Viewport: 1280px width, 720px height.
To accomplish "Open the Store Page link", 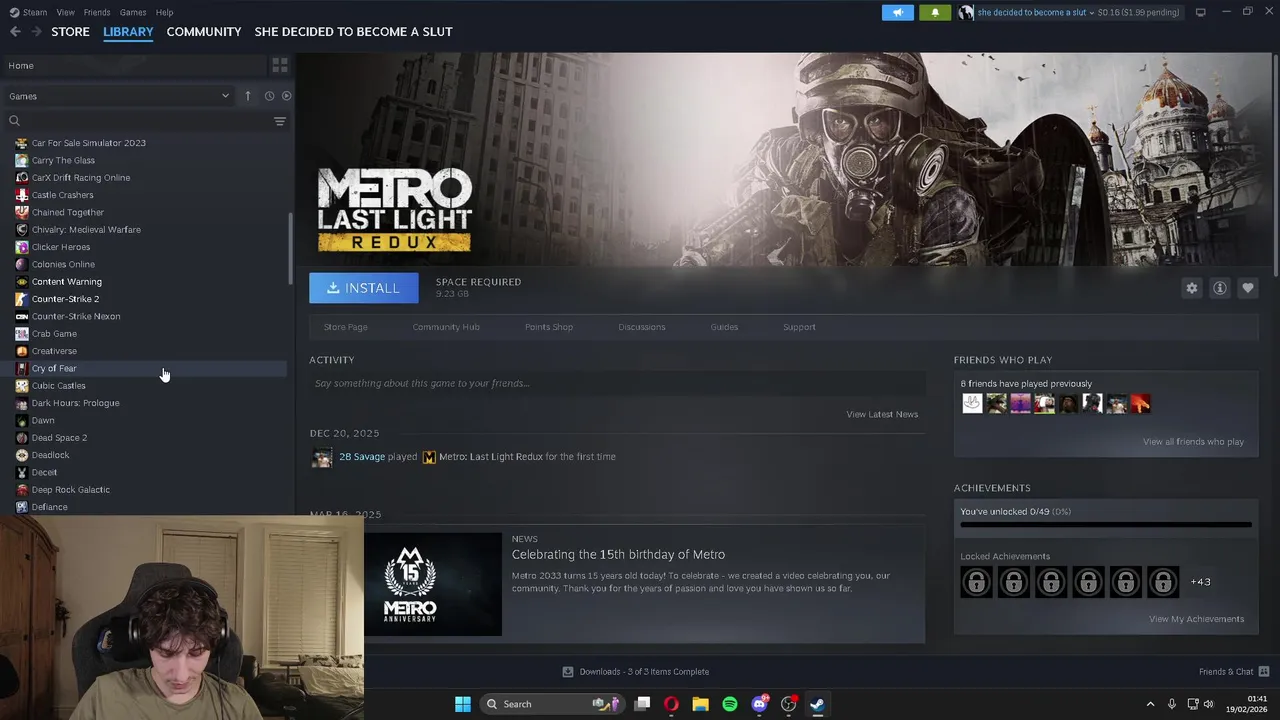I will tap(345, 327).
